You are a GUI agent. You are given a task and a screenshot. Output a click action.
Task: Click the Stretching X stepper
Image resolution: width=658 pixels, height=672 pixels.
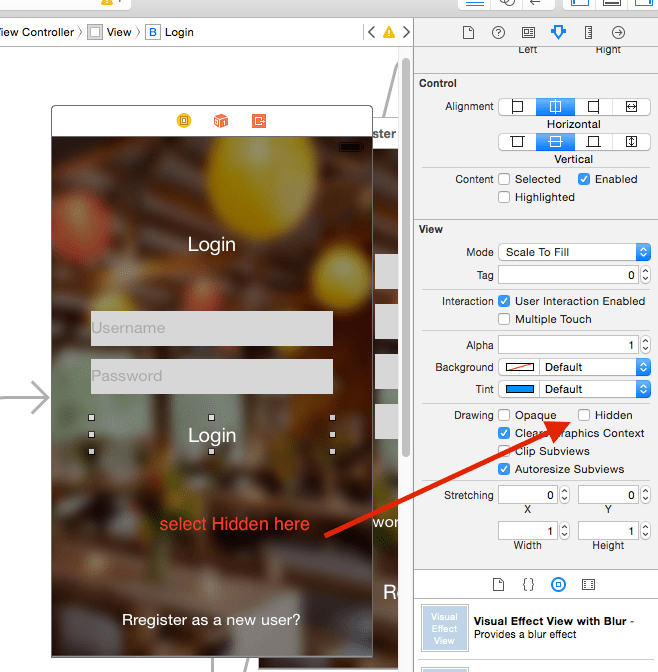(565, 495)
